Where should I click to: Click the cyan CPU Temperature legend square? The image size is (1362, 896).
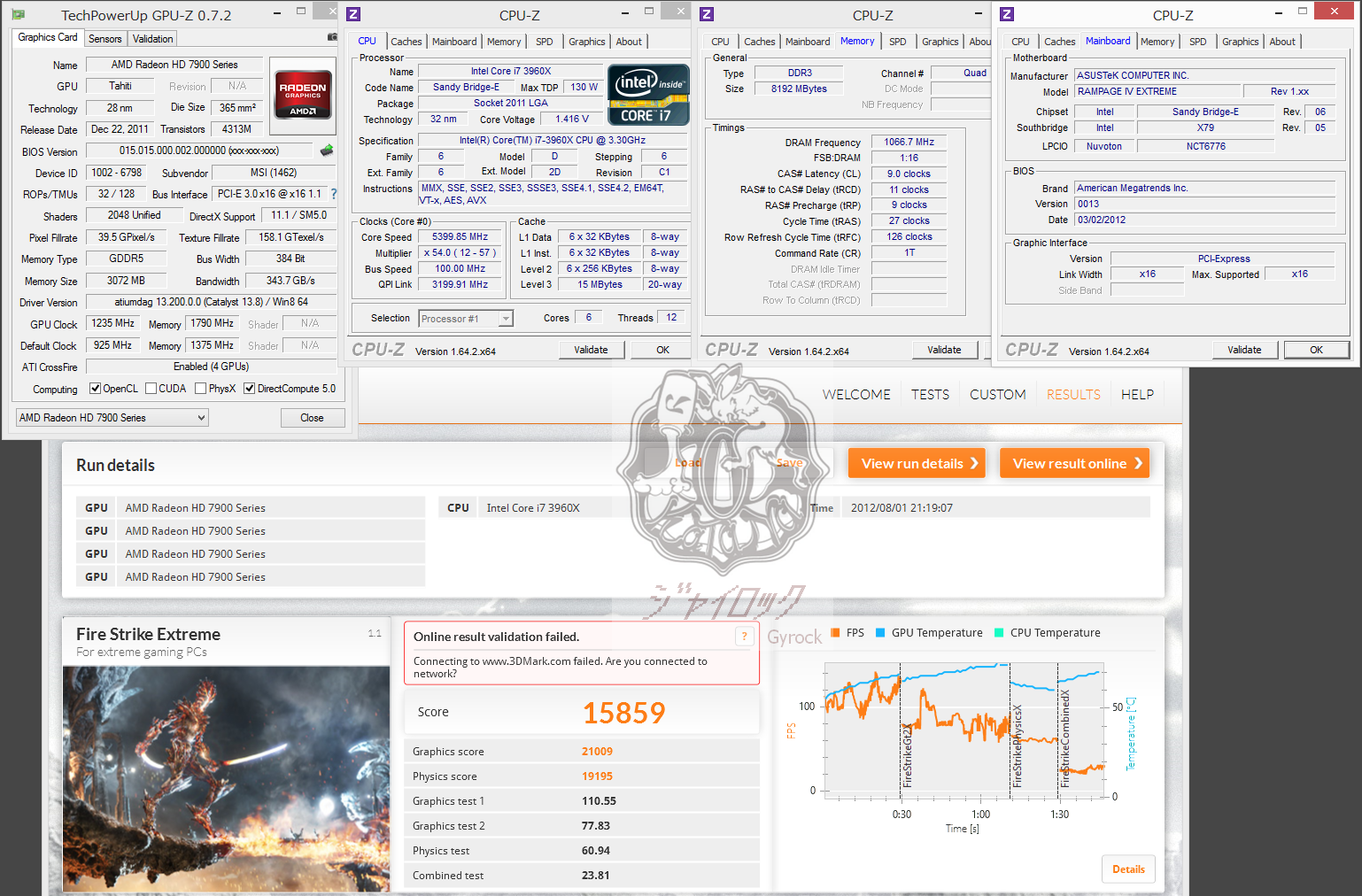[x=999, y=632]
